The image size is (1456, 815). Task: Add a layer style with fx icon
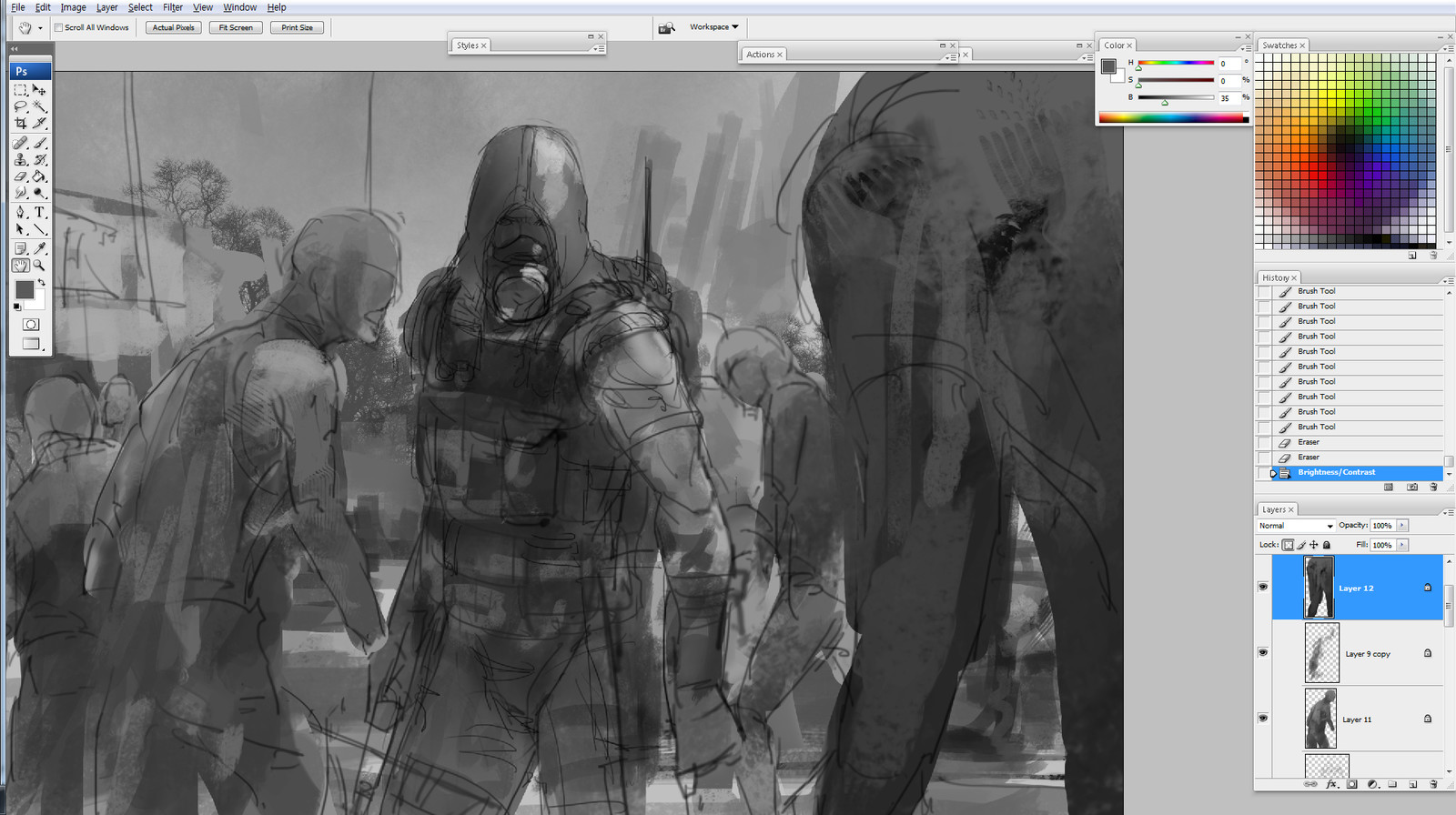point(1331,784)
